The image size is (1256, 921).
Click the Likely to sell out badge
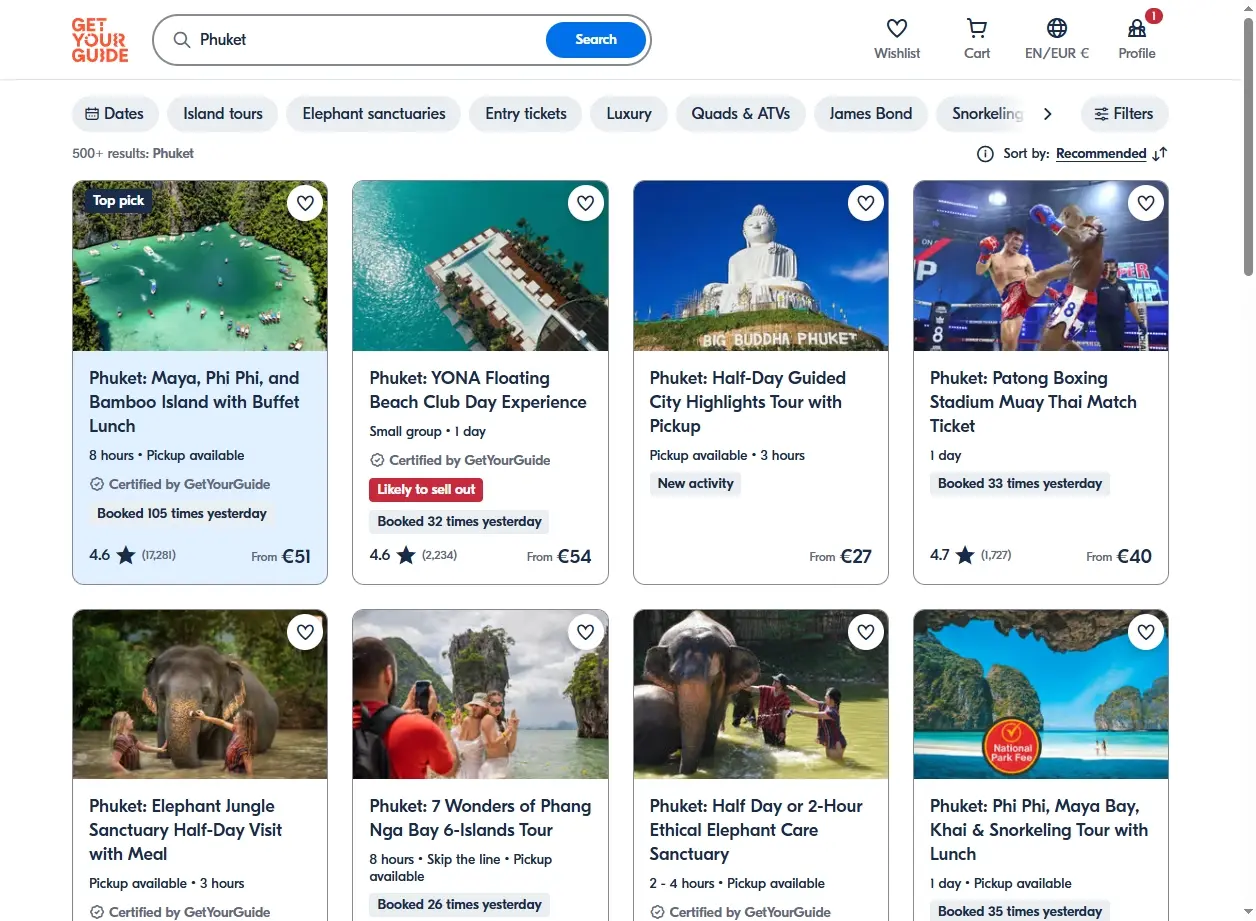426,490
